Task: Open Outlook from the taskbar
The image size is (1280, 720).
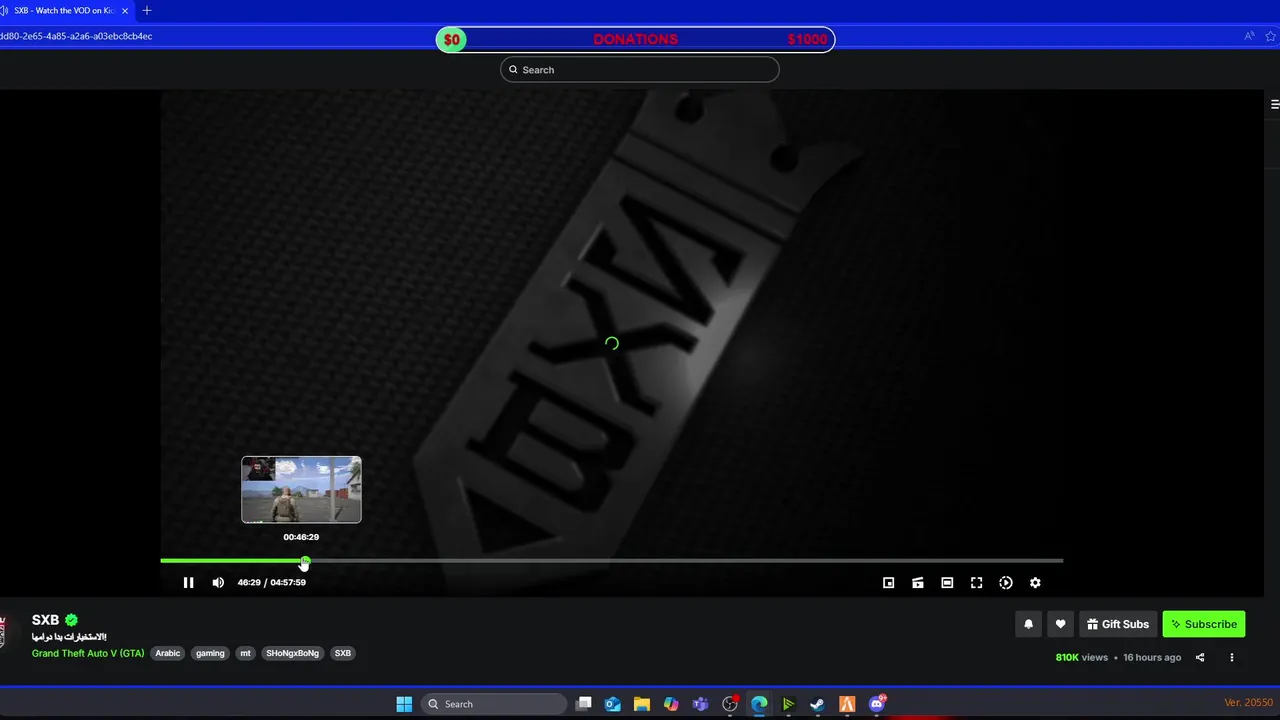Action: pyautogui.click(x=613, y=704)
